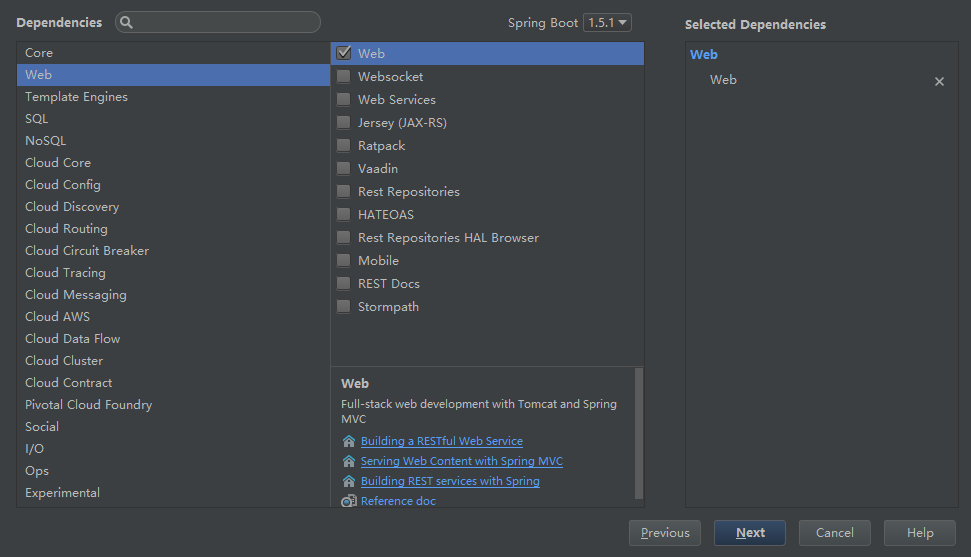The image size is (971, 557).
Task: Check the Vaadin dependency
Action: point(343,169)
